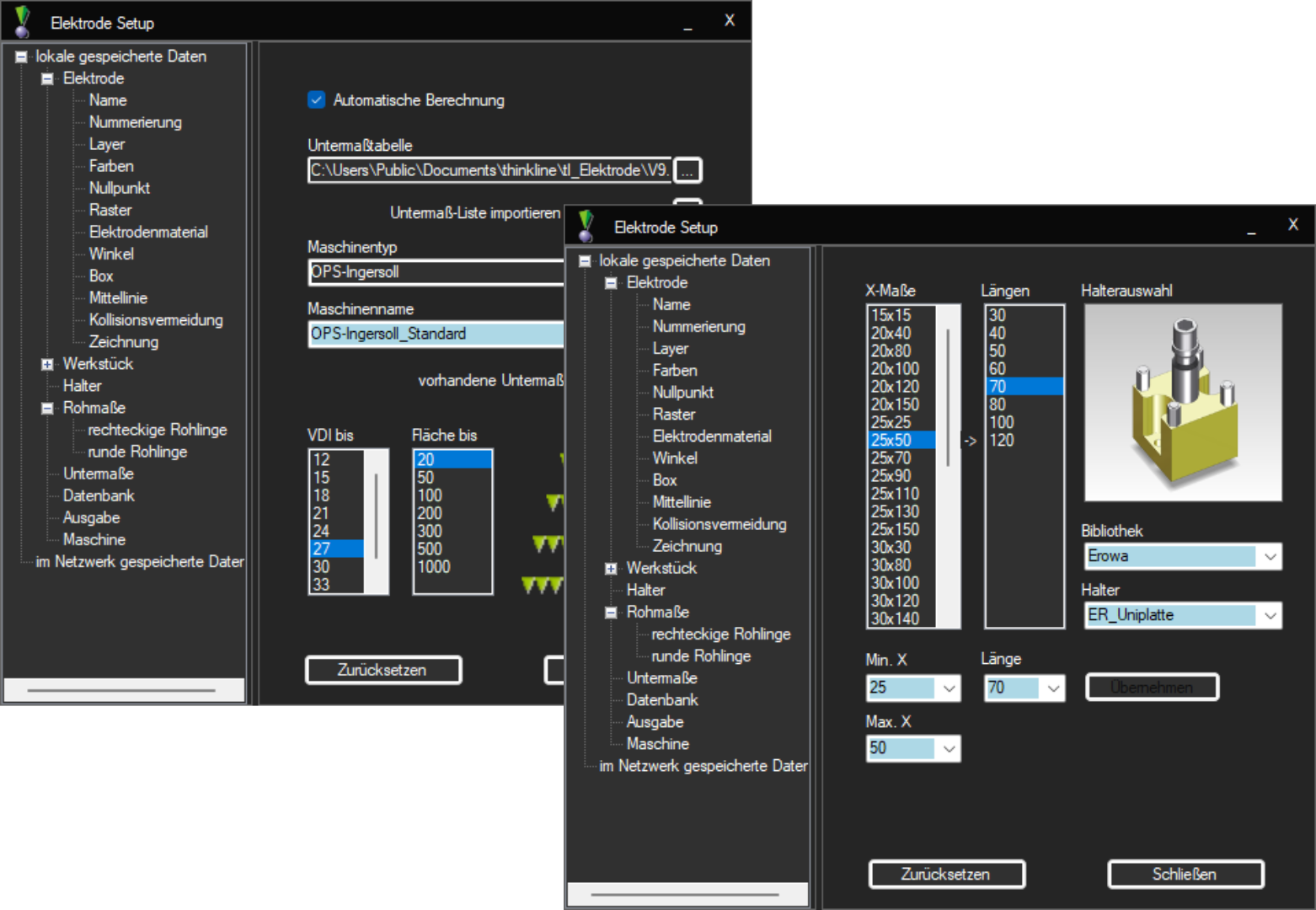This screenshot has width=1316, height=910.
Task: Select 200 in the Fläche bis list
Action: (x=452, y=513)
